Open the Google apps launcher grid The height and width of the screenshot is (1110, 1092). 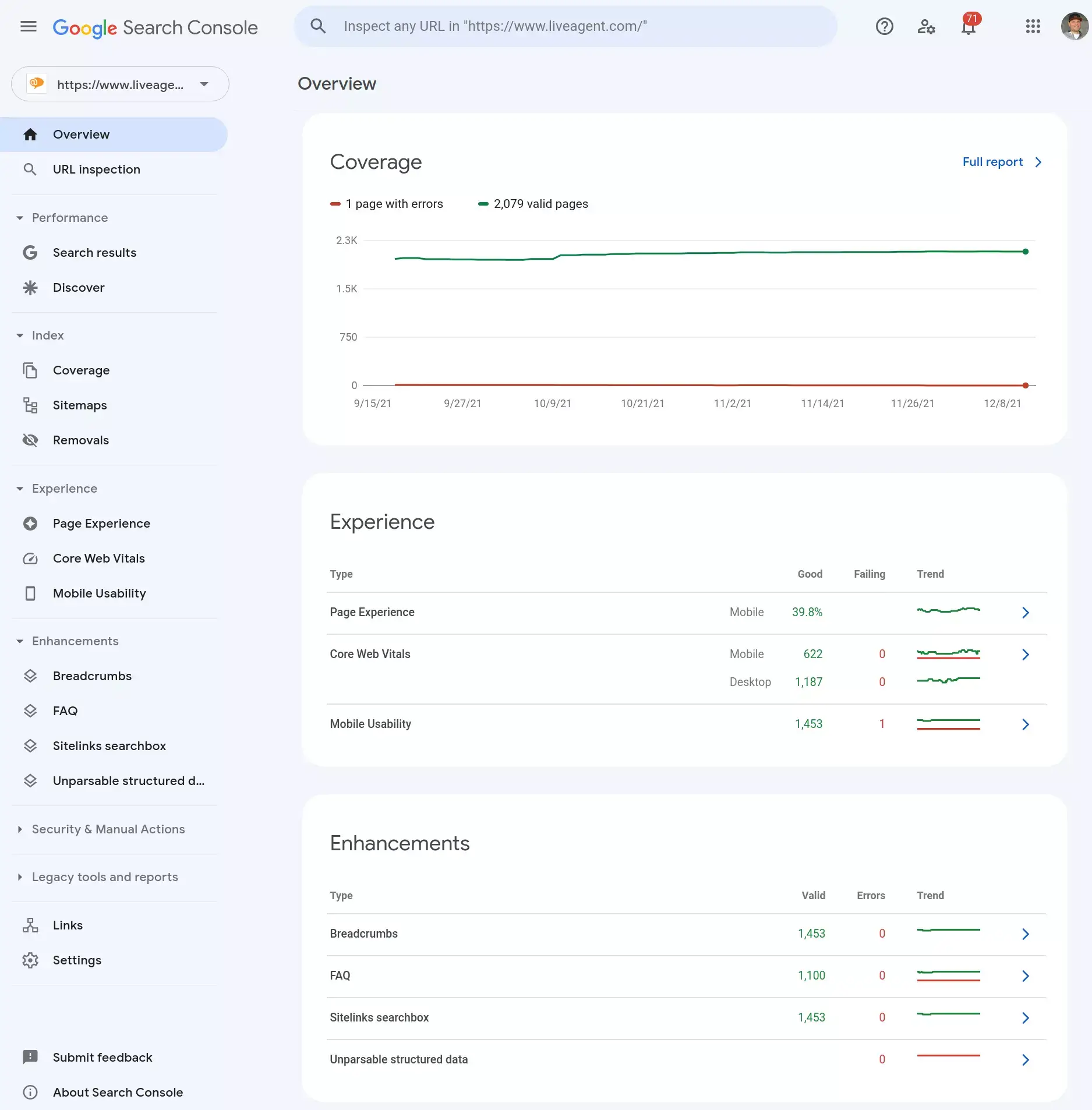[x=1032, y=27]
